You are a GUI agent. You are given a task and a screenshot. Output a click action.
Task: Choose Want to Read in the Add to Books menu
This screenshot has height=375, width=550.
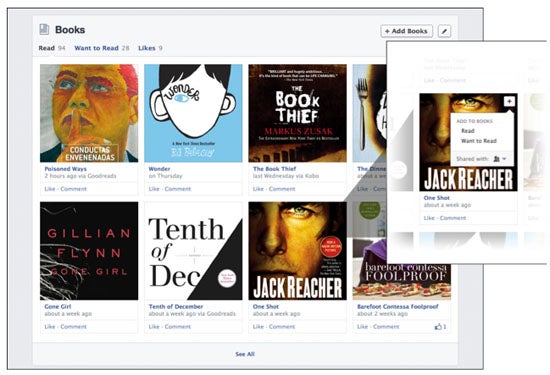point(479,141)
